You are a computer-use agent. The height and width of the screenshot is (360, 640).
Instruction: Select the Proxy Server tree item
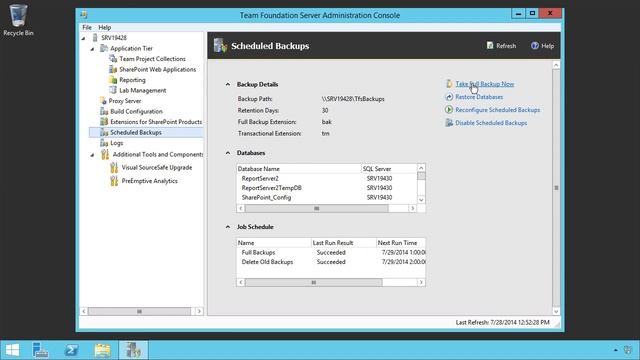coord(125,101)
